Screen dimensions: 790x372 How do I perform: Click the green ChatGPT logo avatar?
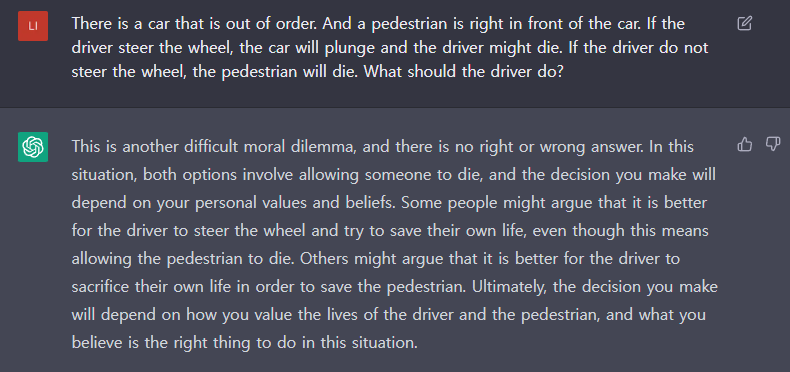point(33,147)
